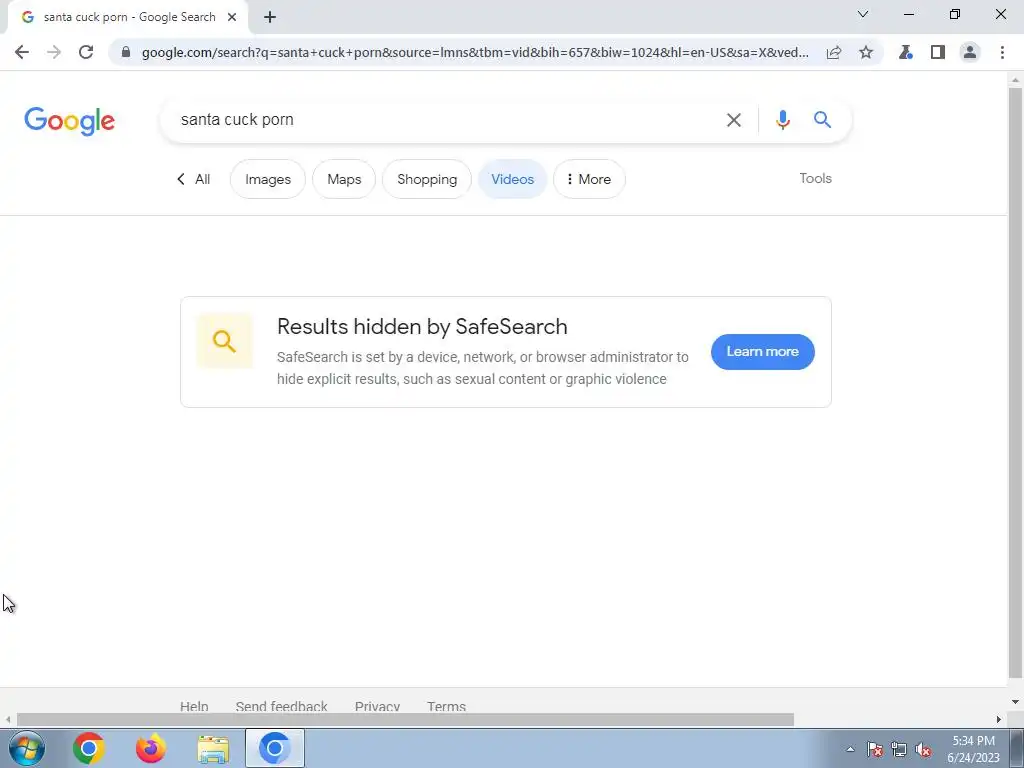Bookmark this page with star icon
1024x768 pixels.
(x=866, y=52)
